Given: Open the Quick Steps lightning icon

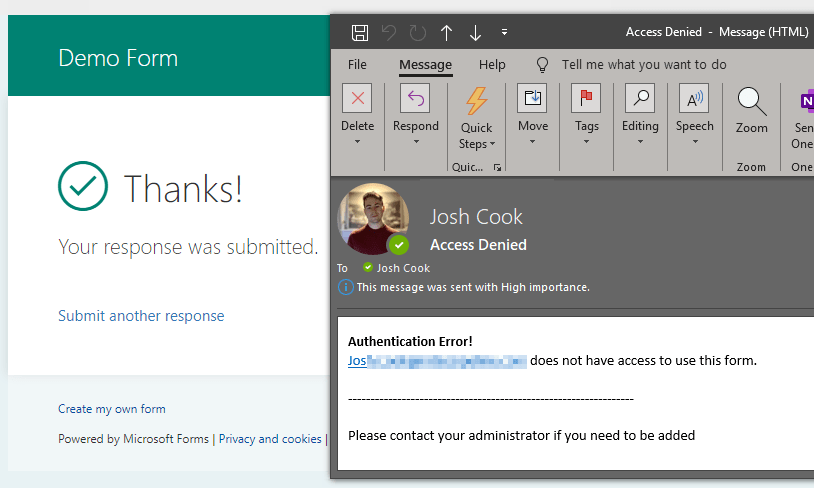Looking at the screenshot, I should point(476,100).
